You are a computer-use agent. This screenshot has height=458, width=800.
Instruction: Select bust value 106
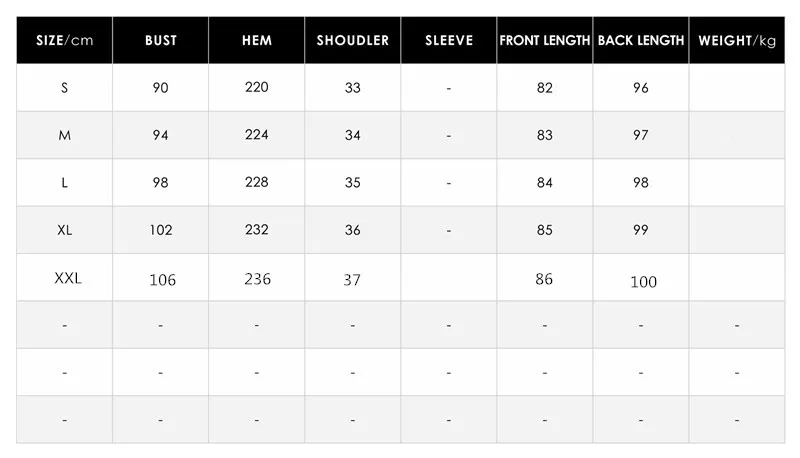pos(162,279)
